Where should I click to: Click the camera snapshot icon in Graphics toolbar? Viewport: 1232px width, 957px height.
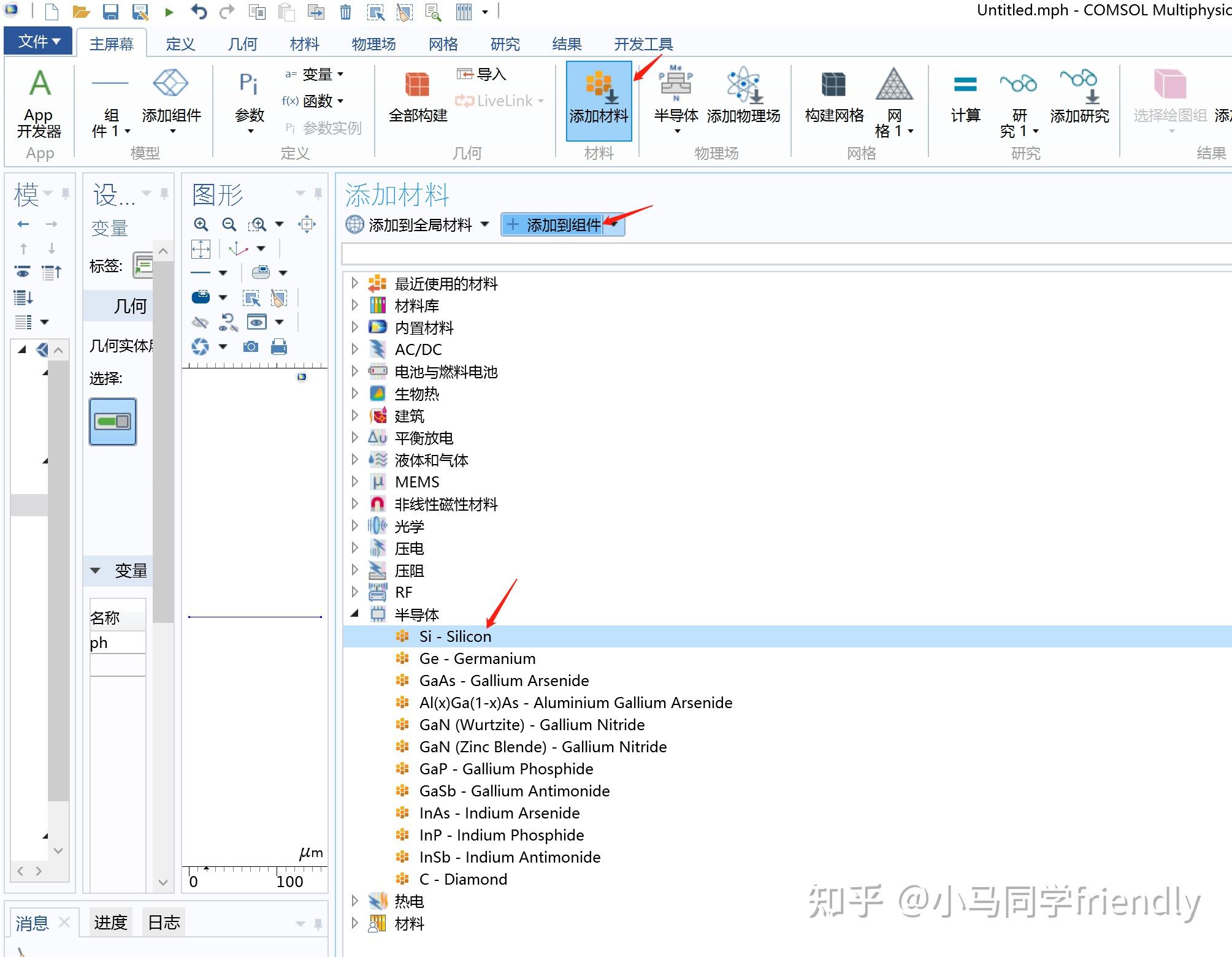tap(250, 347)
